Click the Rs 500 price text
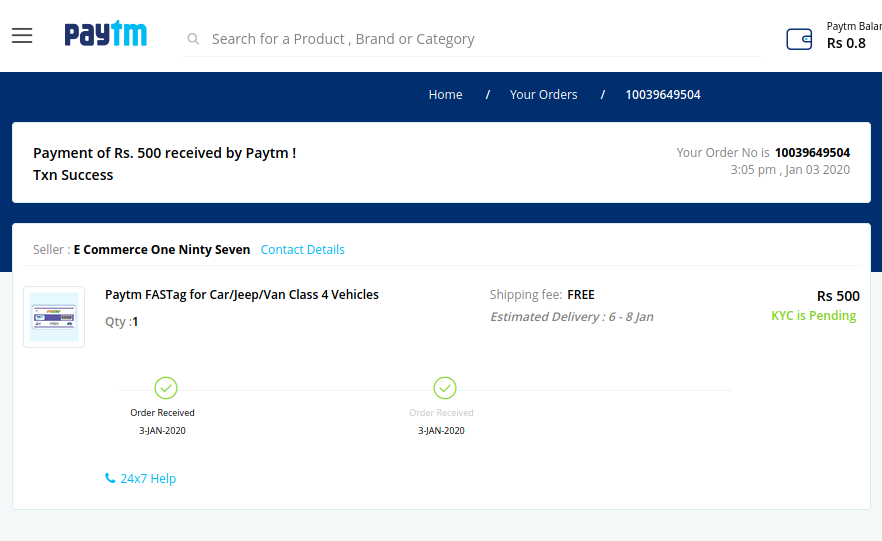Viewport: 882px width, 541px height. (838, 296)
